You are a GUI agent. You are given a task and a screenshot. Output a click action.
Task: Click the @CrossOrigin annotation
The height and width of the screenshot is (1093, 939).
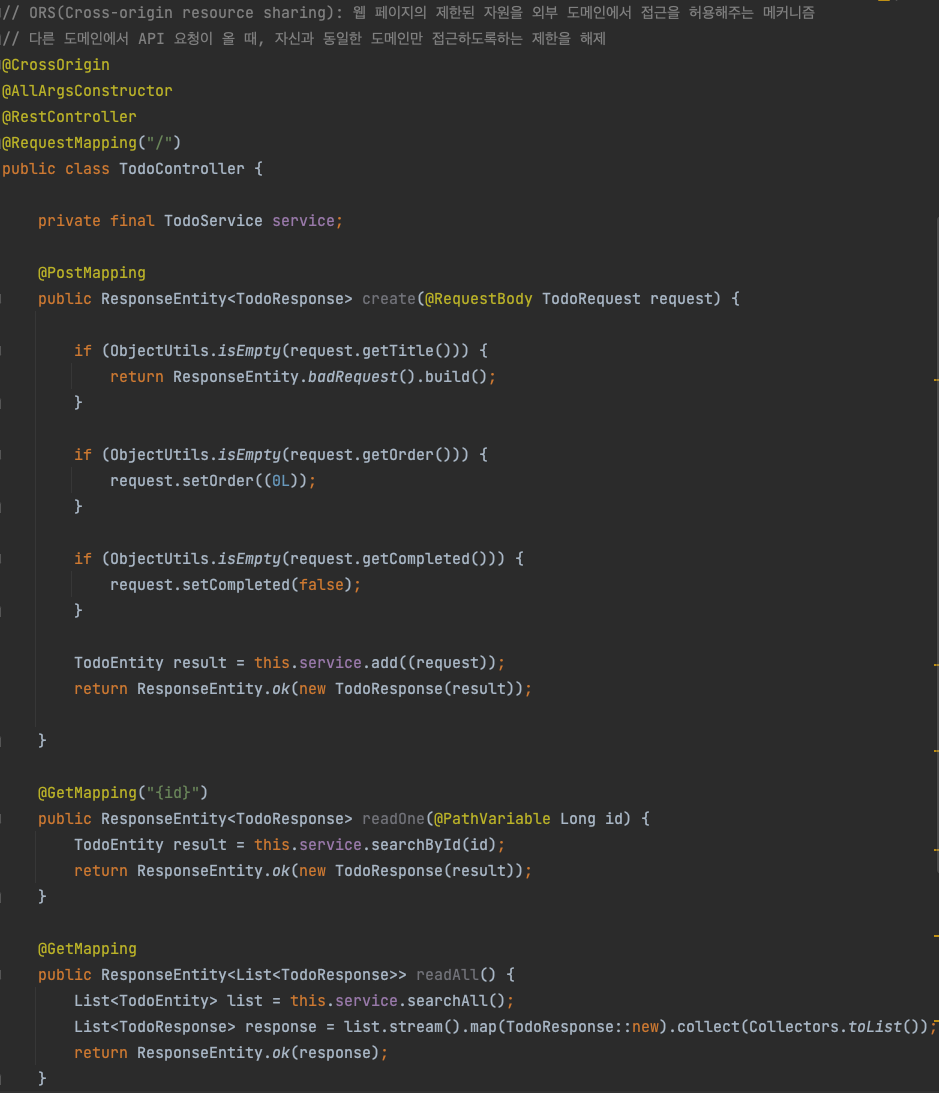56,65
